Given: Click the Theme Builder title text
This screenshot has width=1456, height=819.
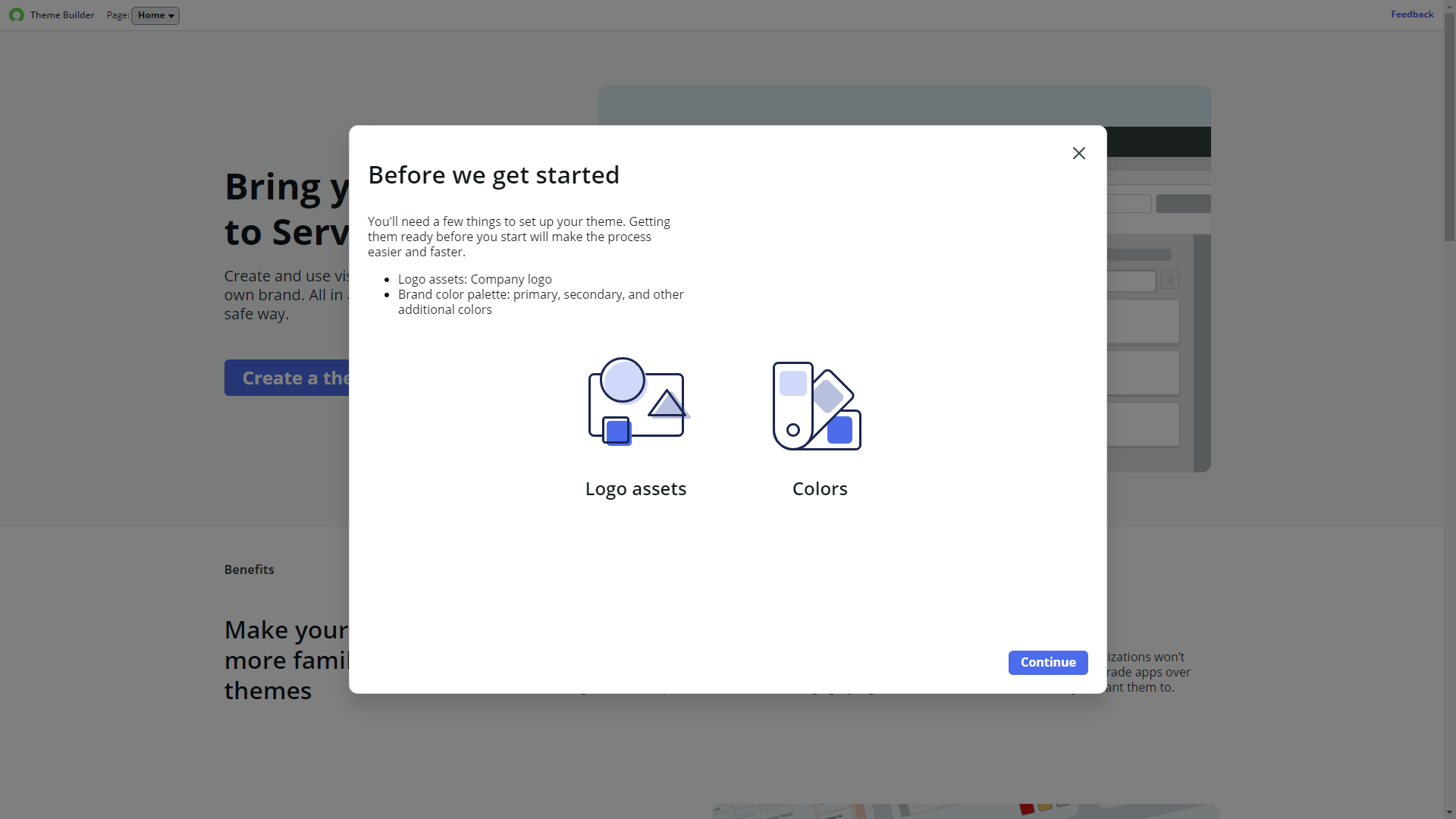Looking at the screenshot, I should [x=62, y=15].
